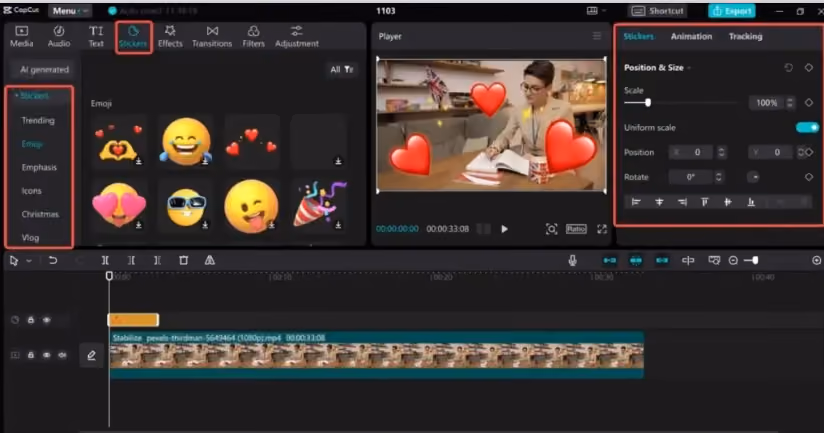
Task: Click the Rotate value stepper arrows
Action: [x=718, y=177]
